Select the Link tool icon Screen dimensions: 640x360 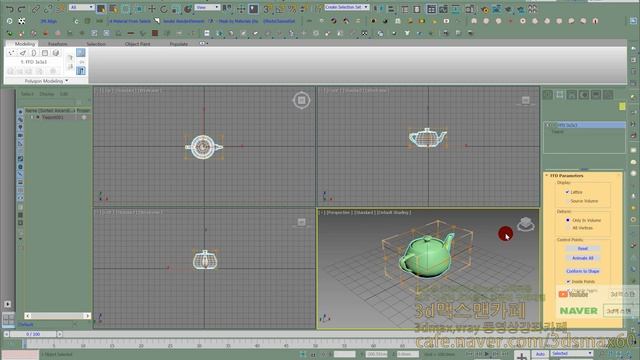point(36,9)
